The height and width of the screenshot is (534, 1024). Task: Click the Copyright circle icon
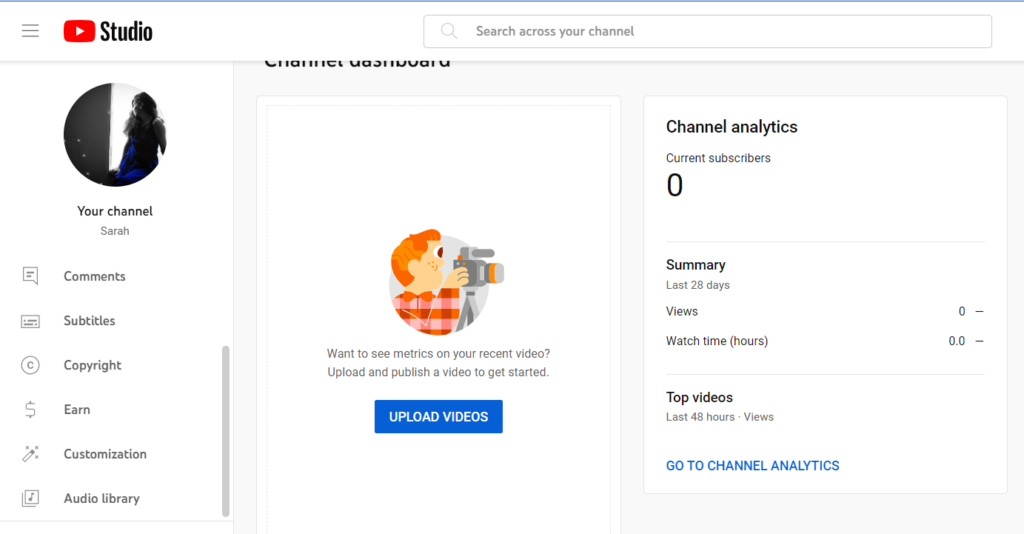pyautogui.click(x=30, y=365)
